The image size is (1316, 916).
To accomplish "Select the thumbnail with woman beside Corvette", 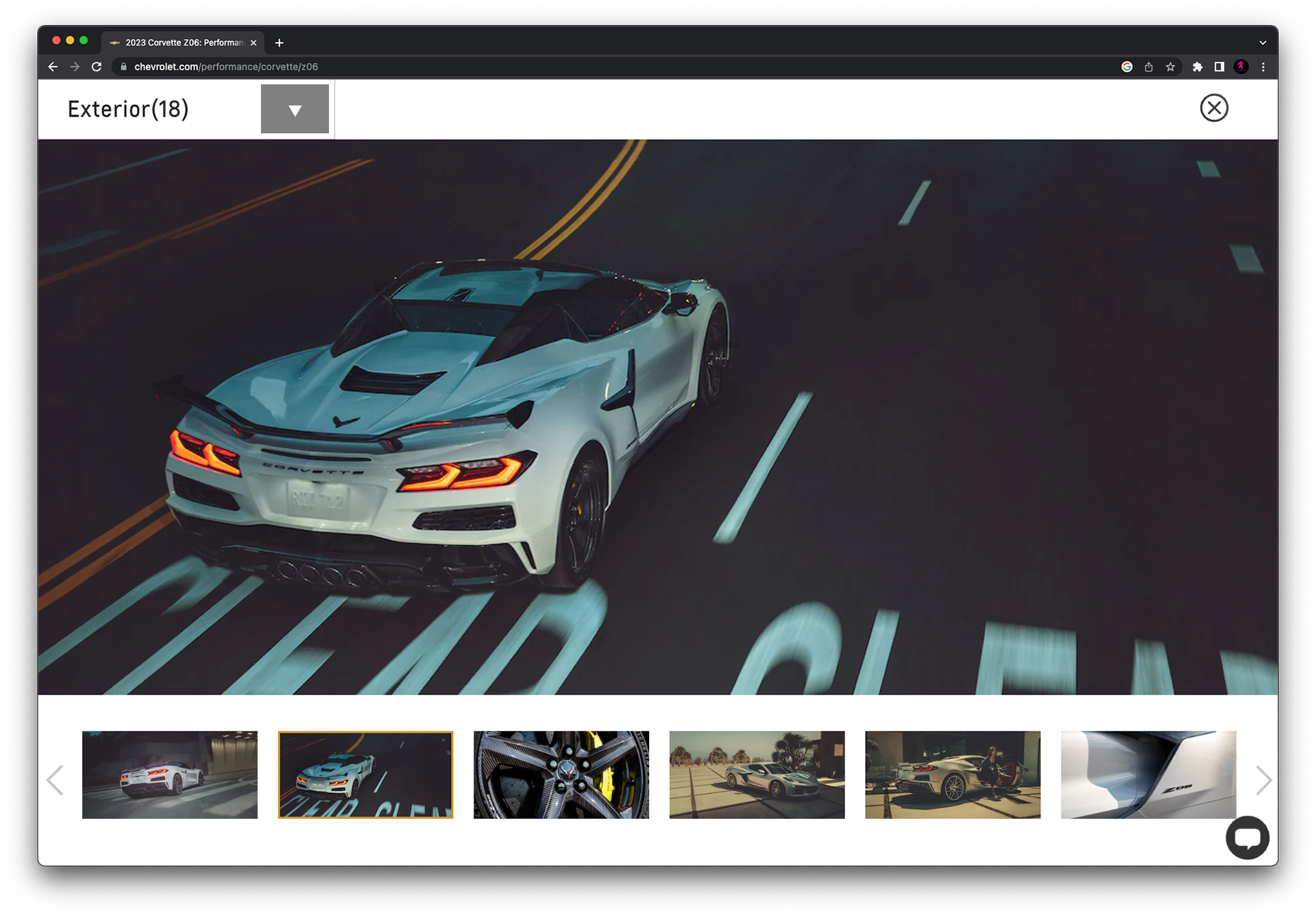I will tap(953, 774).
